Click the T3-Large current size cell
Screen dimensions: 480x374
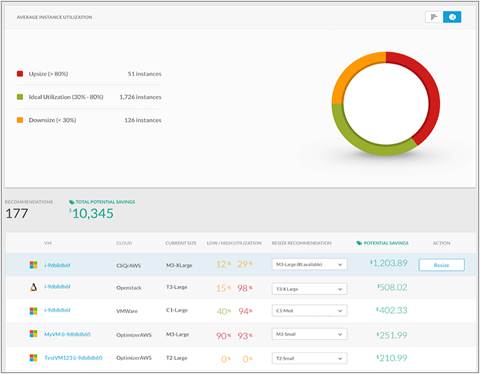[177, 287]
